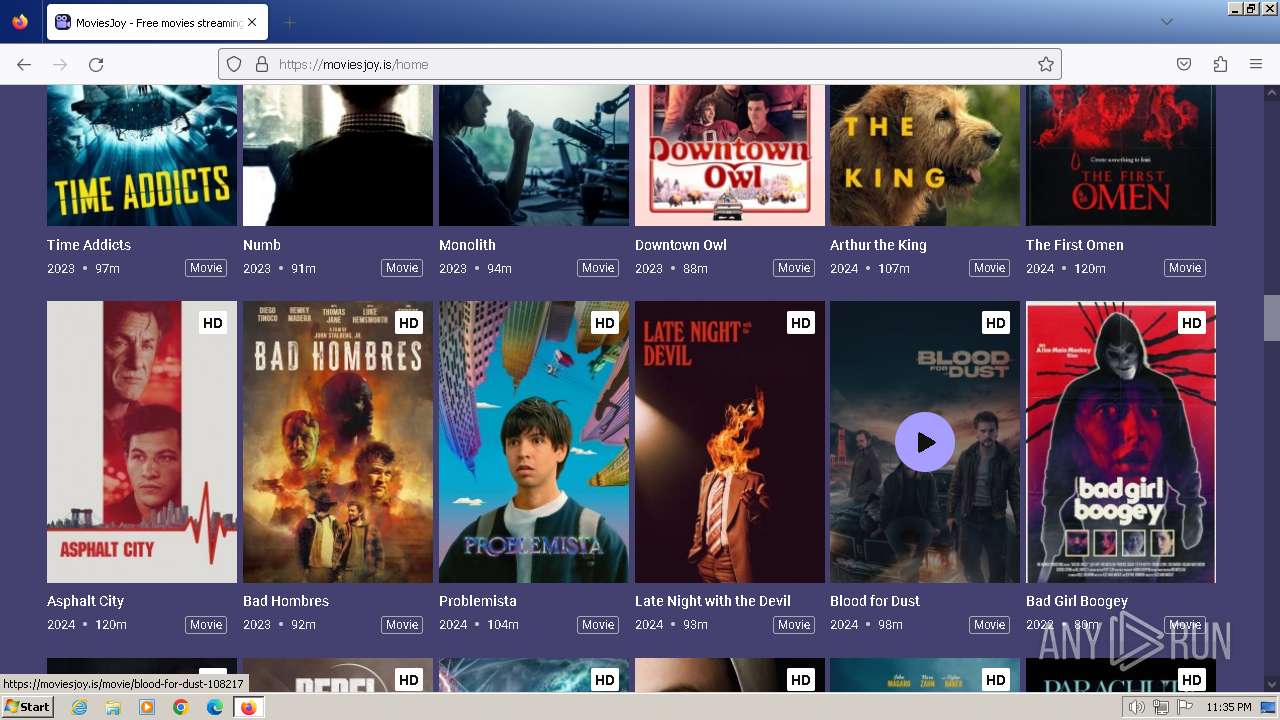Launch Microsoft Edge from the taskbar
The image size is (1280, 720).
click(x=215, y=707)
